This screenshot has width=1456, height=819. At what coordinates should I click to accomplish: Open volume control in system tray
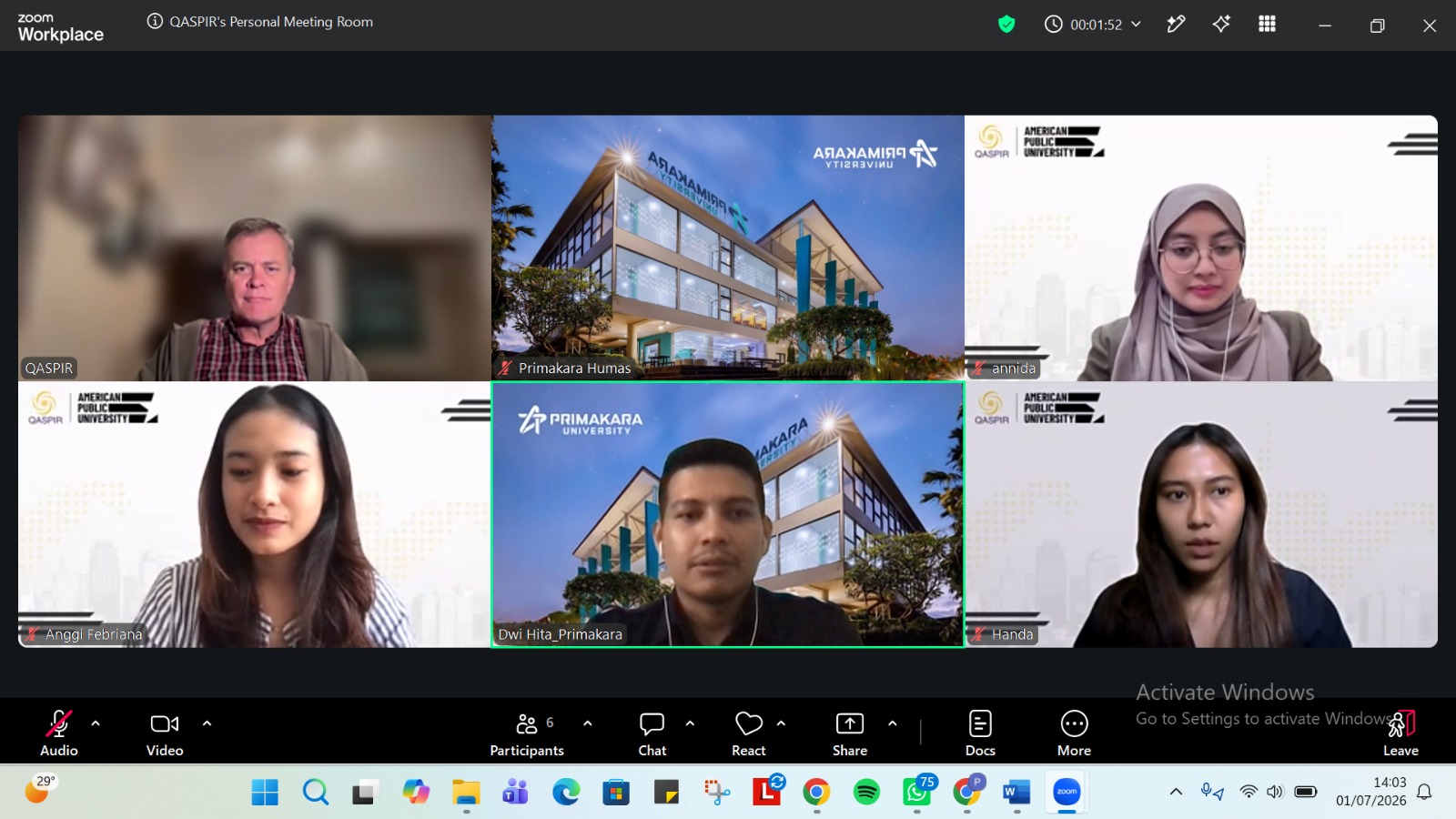1275,792
